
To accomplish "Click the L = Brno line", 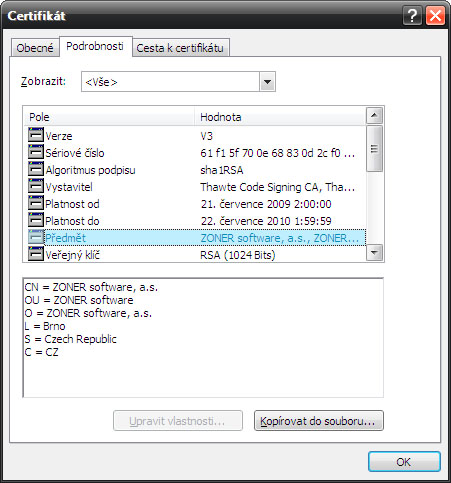I will tap(45, 326).
